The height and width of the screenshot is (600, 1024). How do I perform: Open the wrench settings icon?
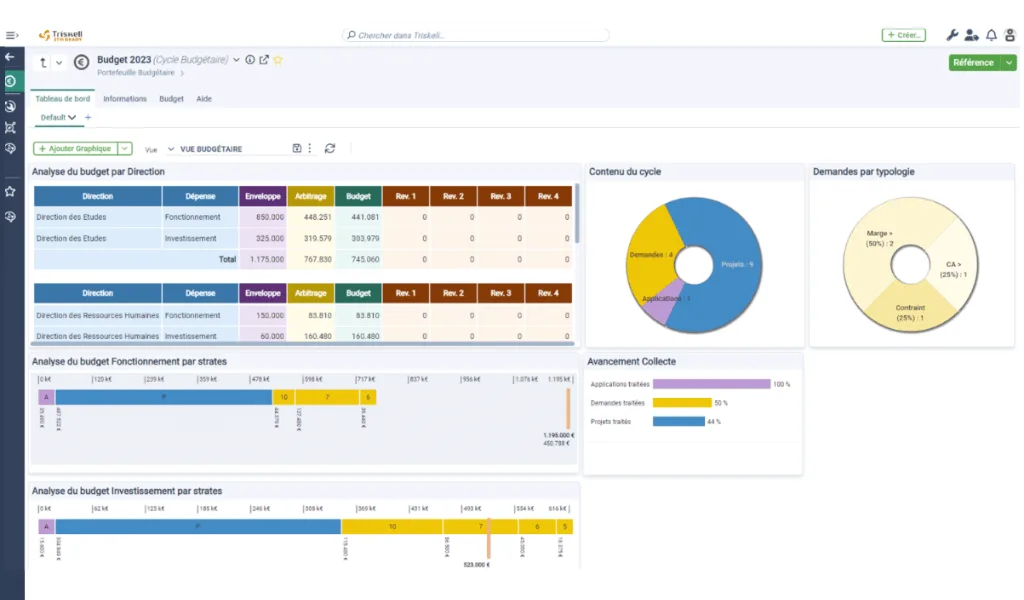[x=952, y=35]
